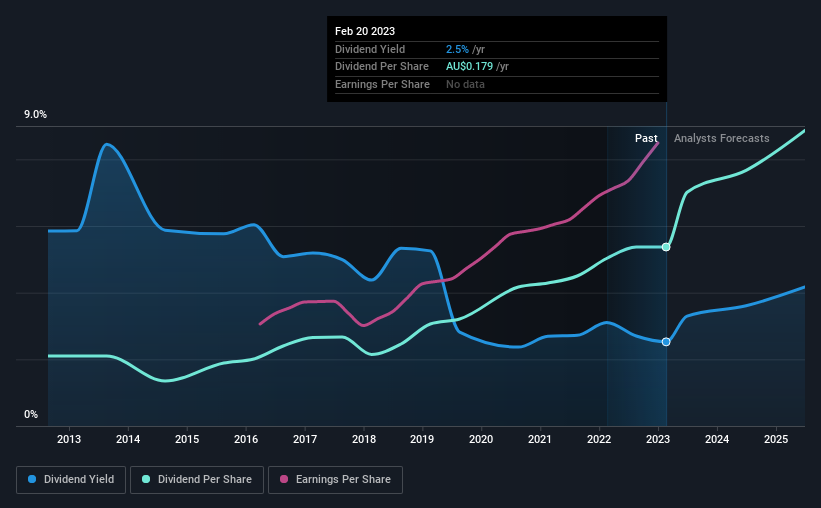
Task: Click the 2013 axis label
Action: (69, 439)
